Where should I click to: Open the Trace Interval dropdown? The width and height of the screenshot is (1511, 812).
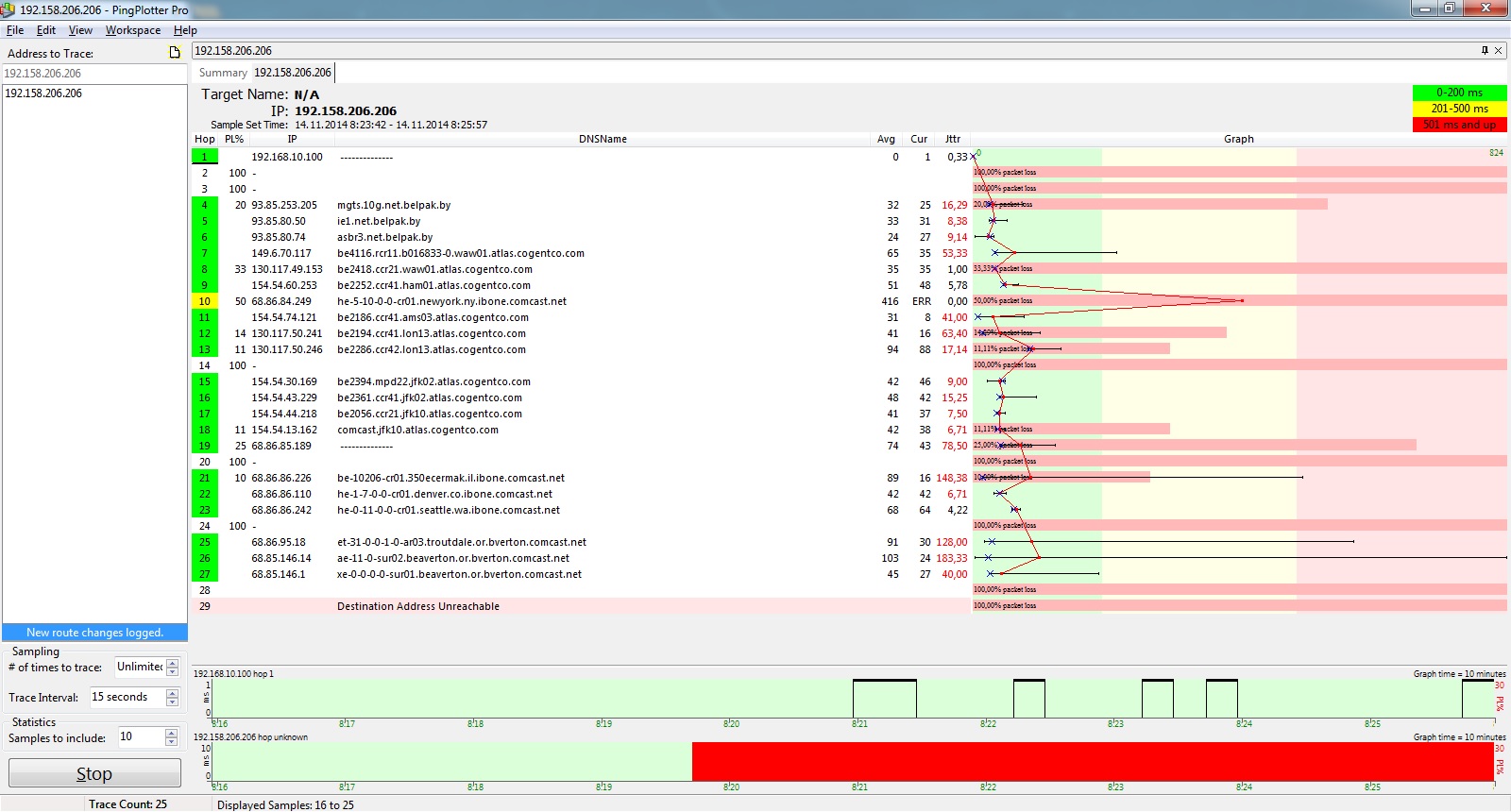coord(172,698)
